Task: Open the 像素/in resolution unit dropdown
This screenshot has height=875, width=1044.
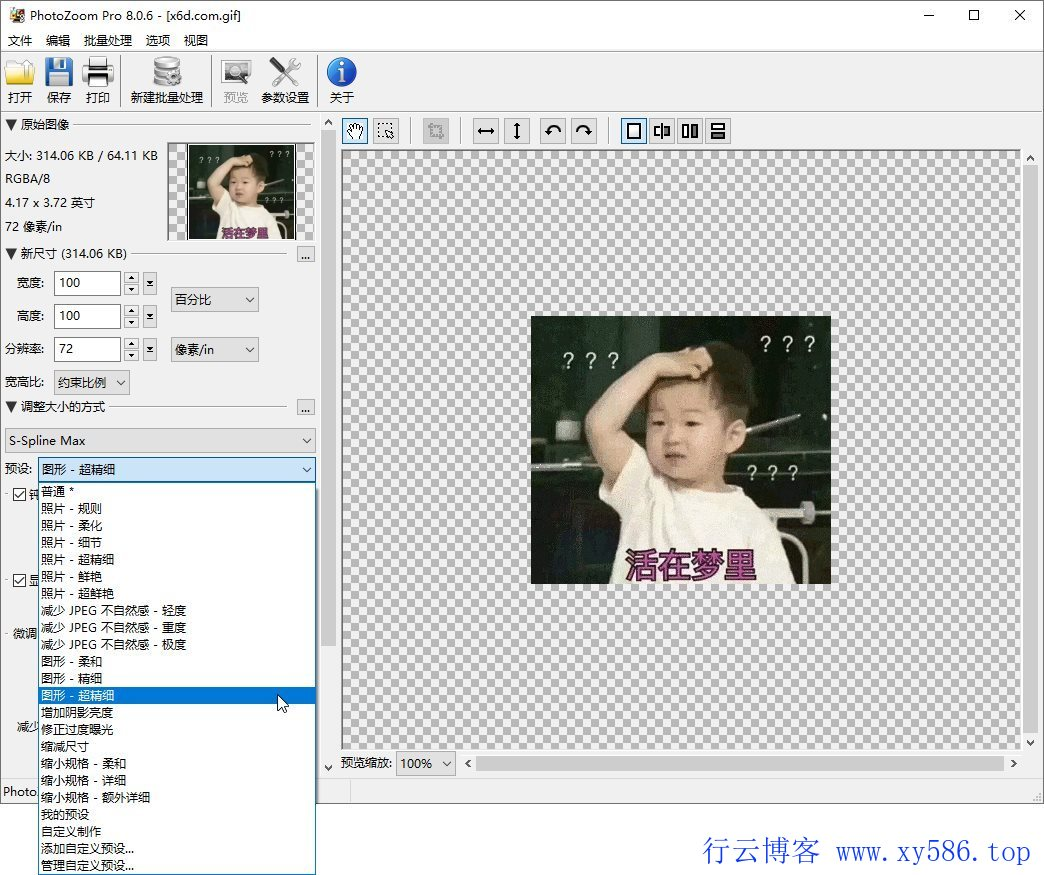Action: 214,349
